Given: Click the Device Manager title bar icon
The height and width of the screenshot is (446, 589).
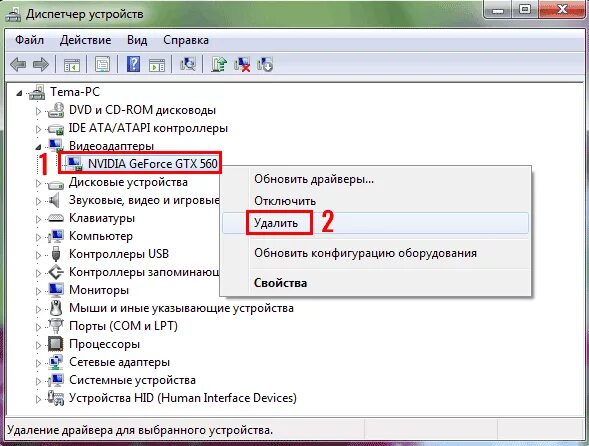Looking at the screenshot, I should coord(12,14).
